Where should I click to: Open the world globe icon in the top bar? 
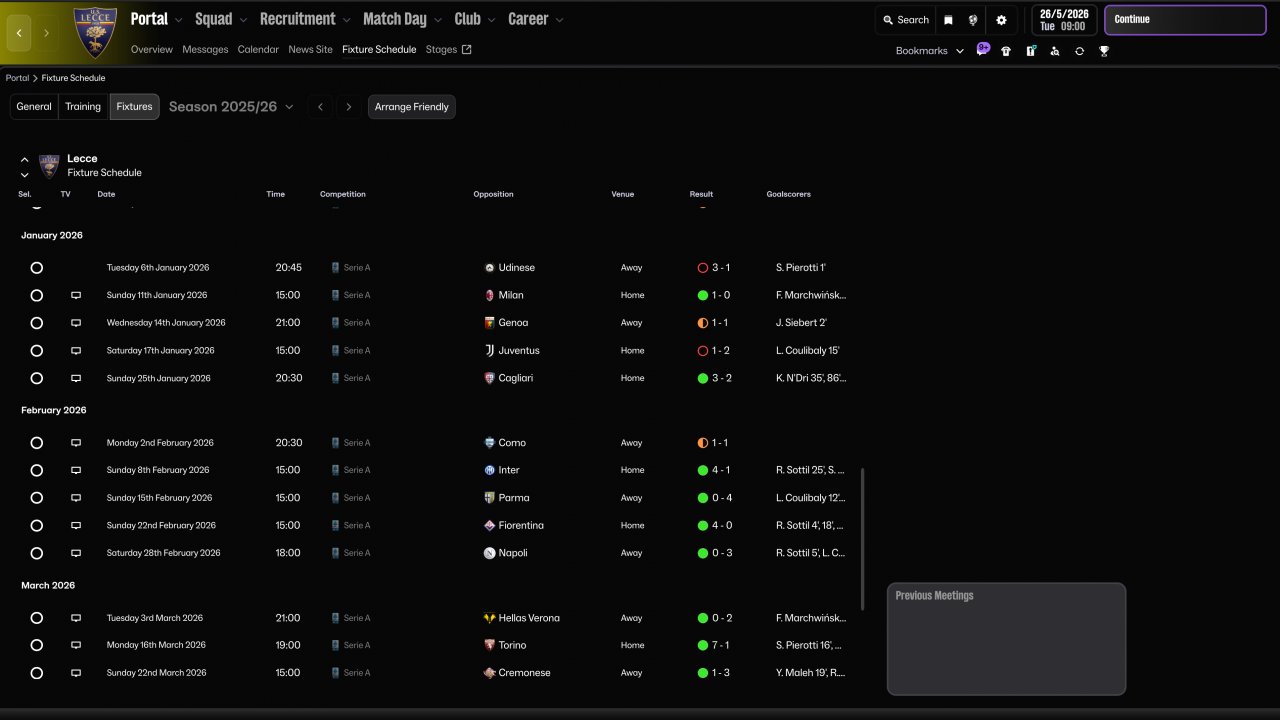pyautogui.click(x=972, y=20)
